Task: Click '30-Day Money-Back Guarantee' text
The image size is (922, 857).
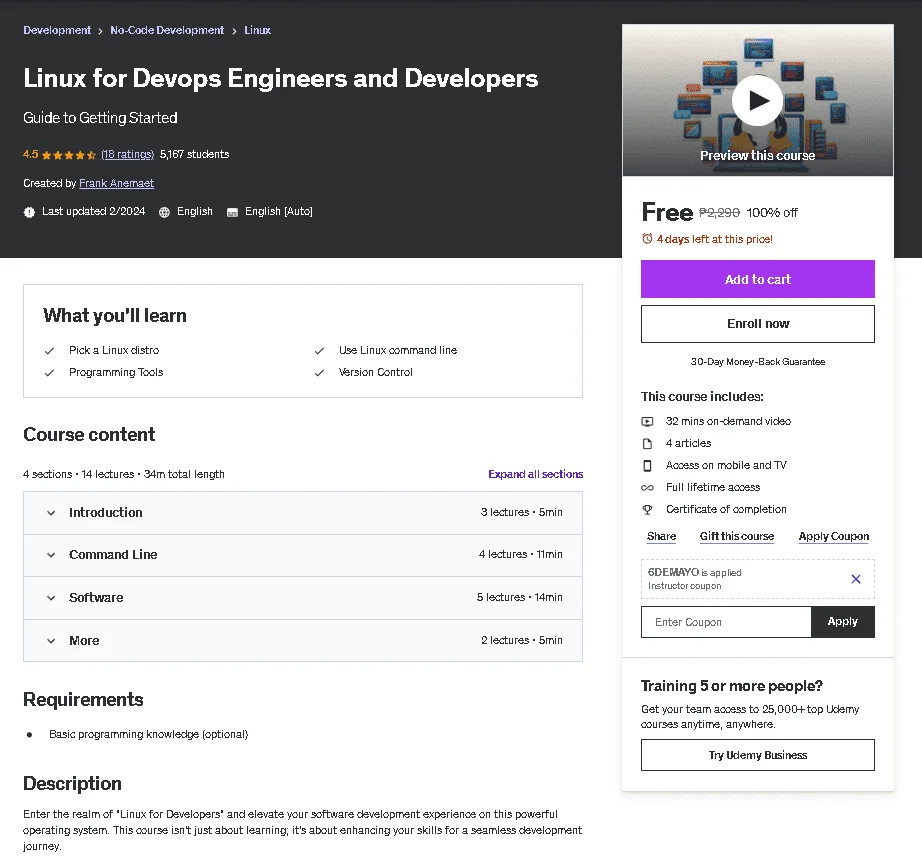Action: point(757,362)
